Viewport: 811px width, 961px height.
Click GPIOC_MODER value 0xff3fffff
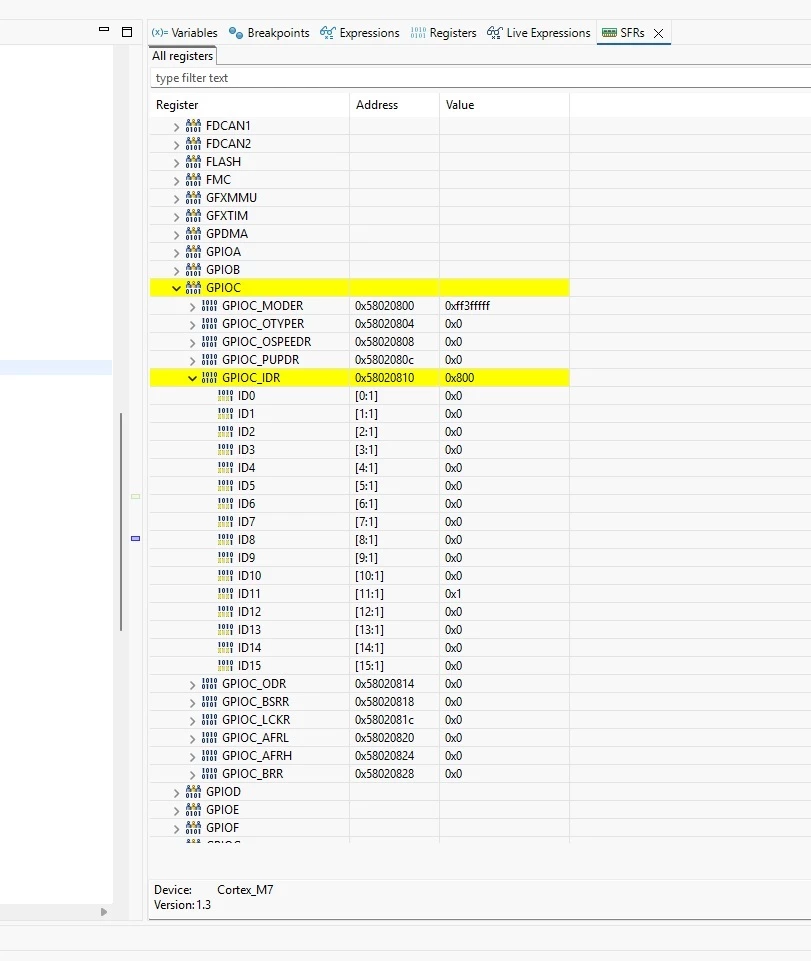tap(467, 306)
